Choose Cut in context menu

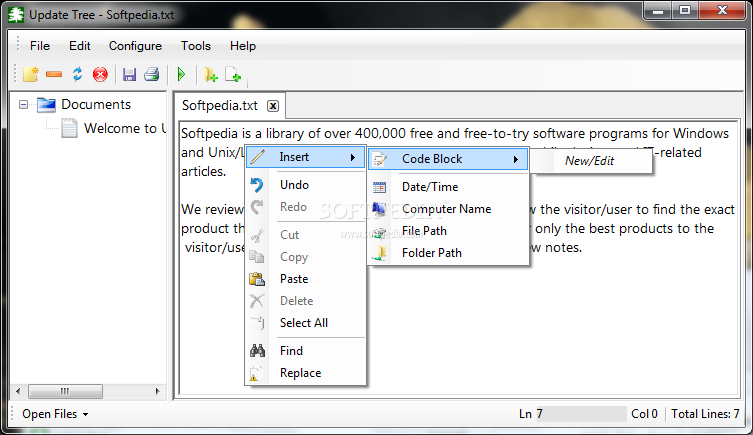(306, 235)
